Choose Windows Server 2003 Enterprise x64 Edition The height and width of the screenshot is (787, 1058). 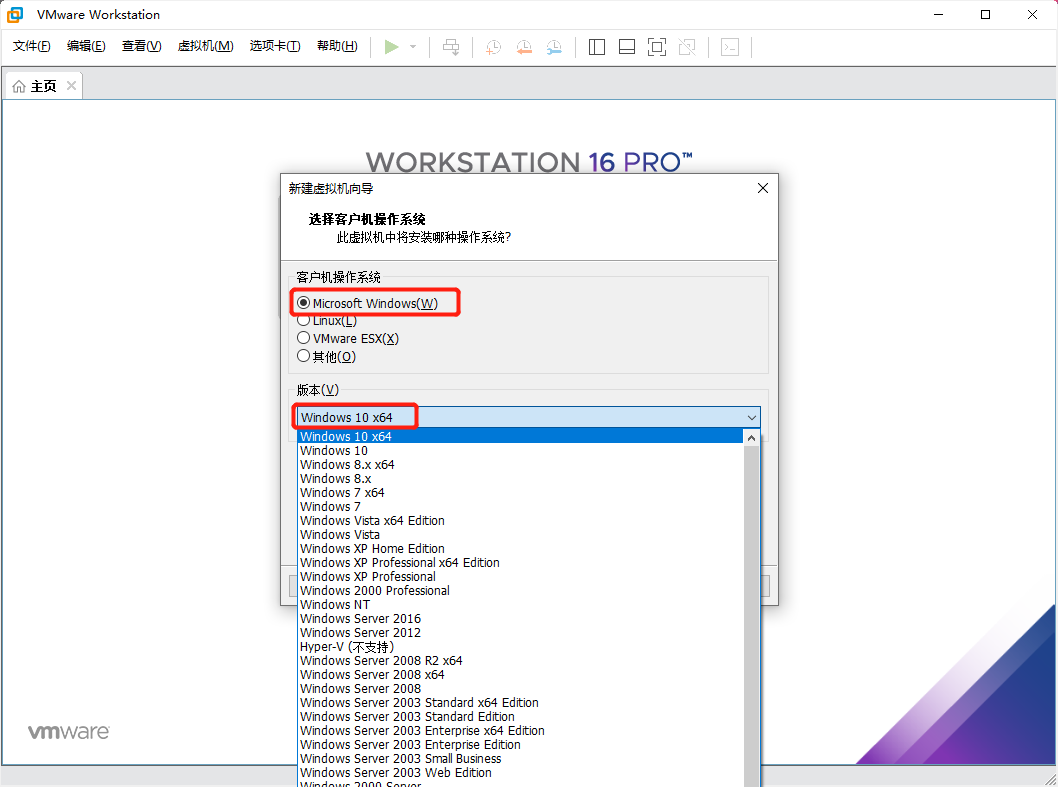pyautogui.click(x=520, y=731)
